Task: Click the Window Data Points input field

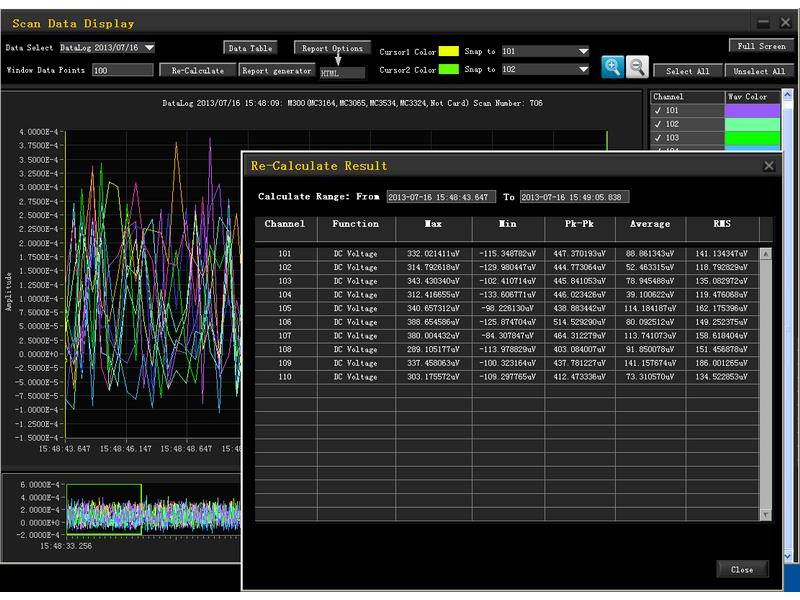Action: pos(122,71)
